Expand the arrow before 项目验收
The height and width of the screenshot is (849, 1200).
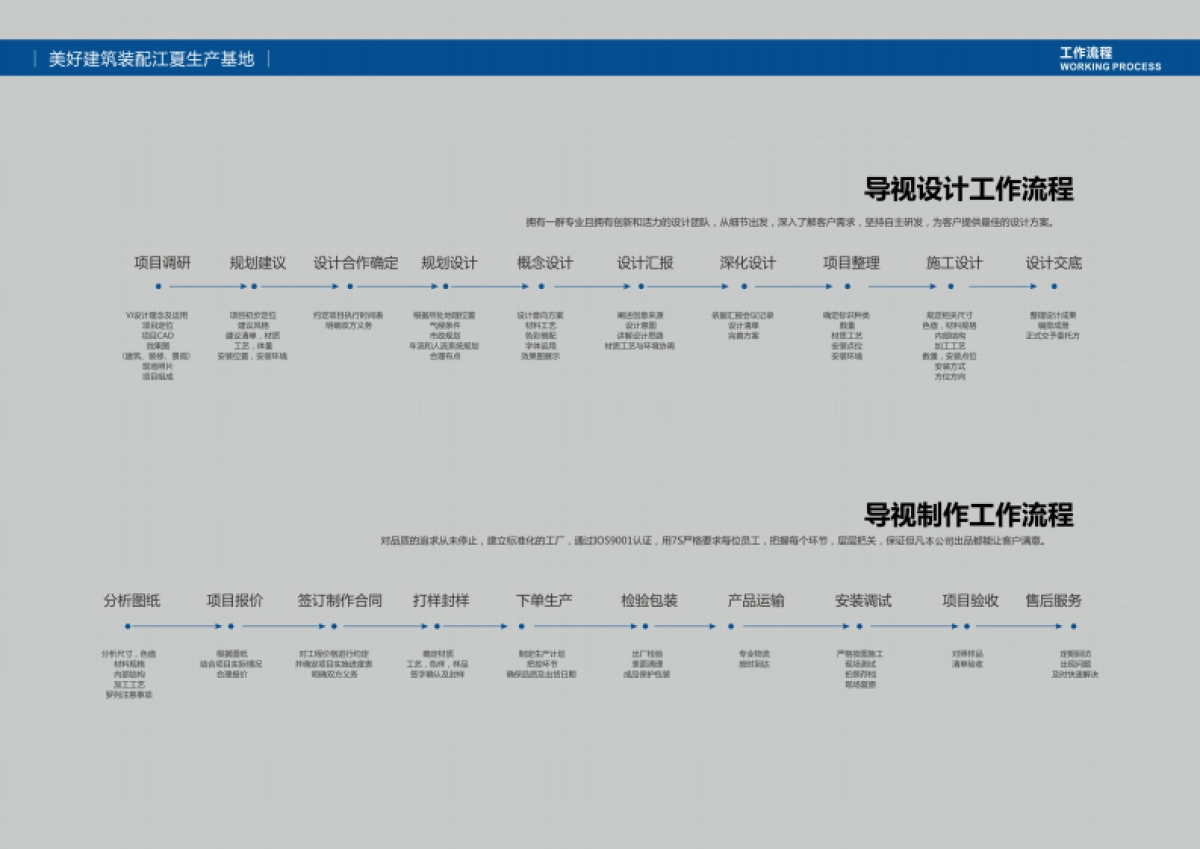pyautogui.click(x=915, y=625)
